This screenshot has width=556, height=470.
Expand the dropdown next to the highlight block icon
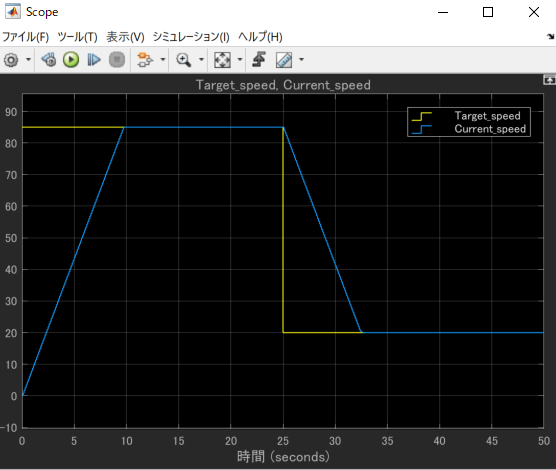(x=163, y=59)
